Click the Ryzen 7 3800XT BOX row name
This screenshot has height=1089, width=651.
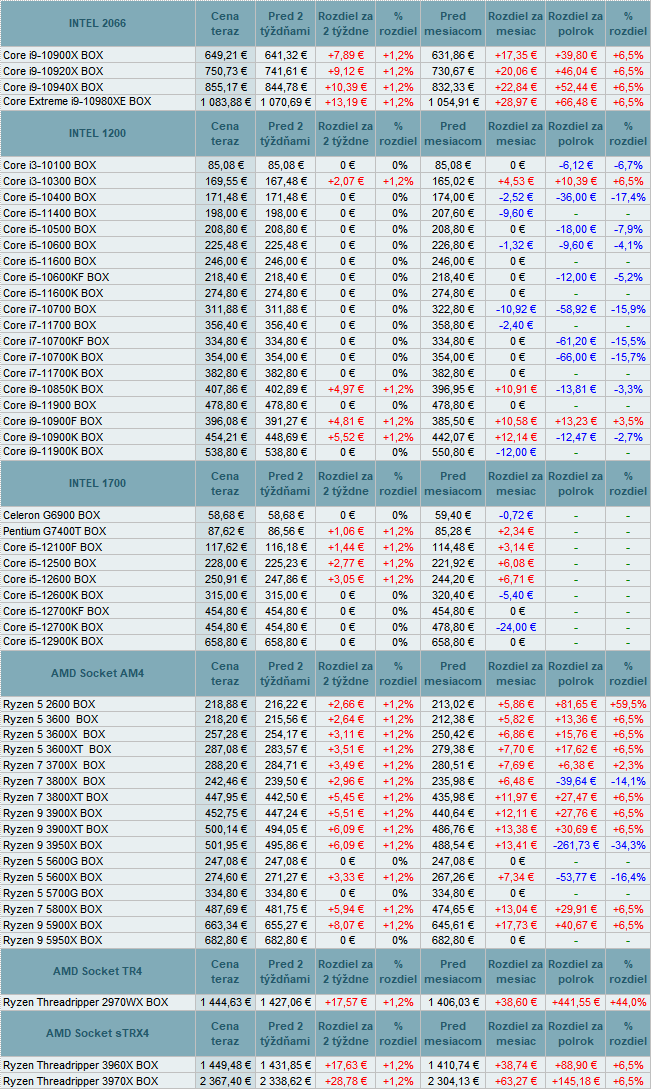pyautogui.click(x=56, y=797)
